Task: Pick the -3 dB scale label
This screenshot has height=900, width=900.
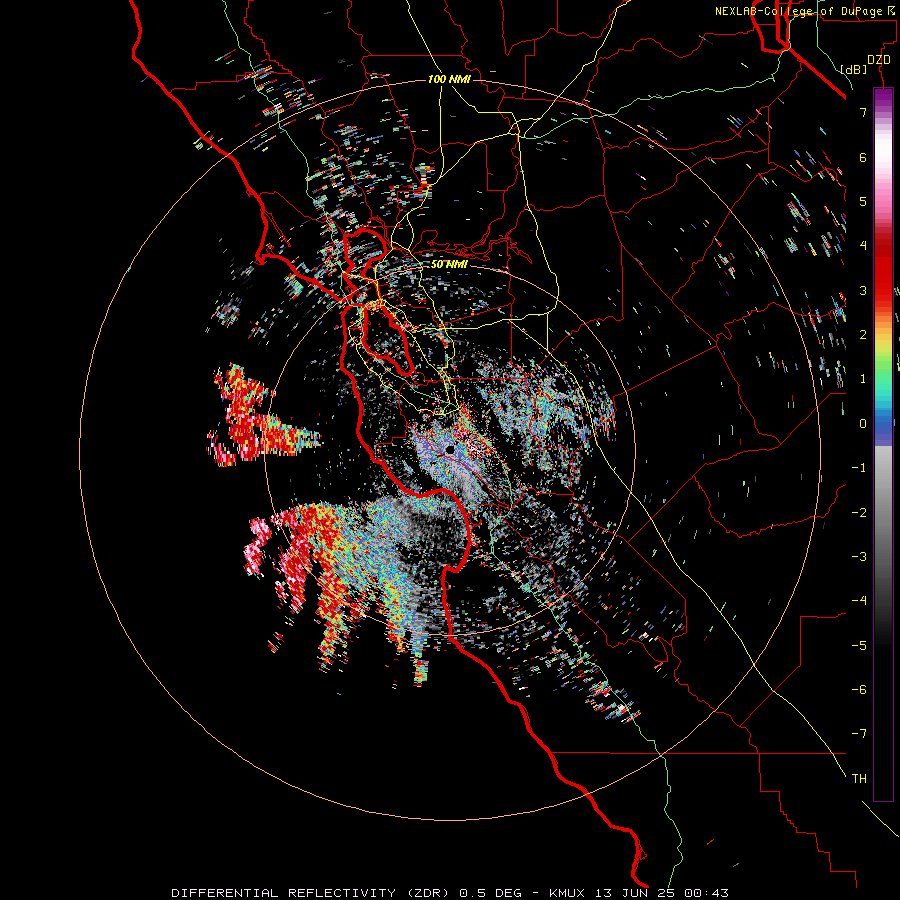Action: click(859, 556)
